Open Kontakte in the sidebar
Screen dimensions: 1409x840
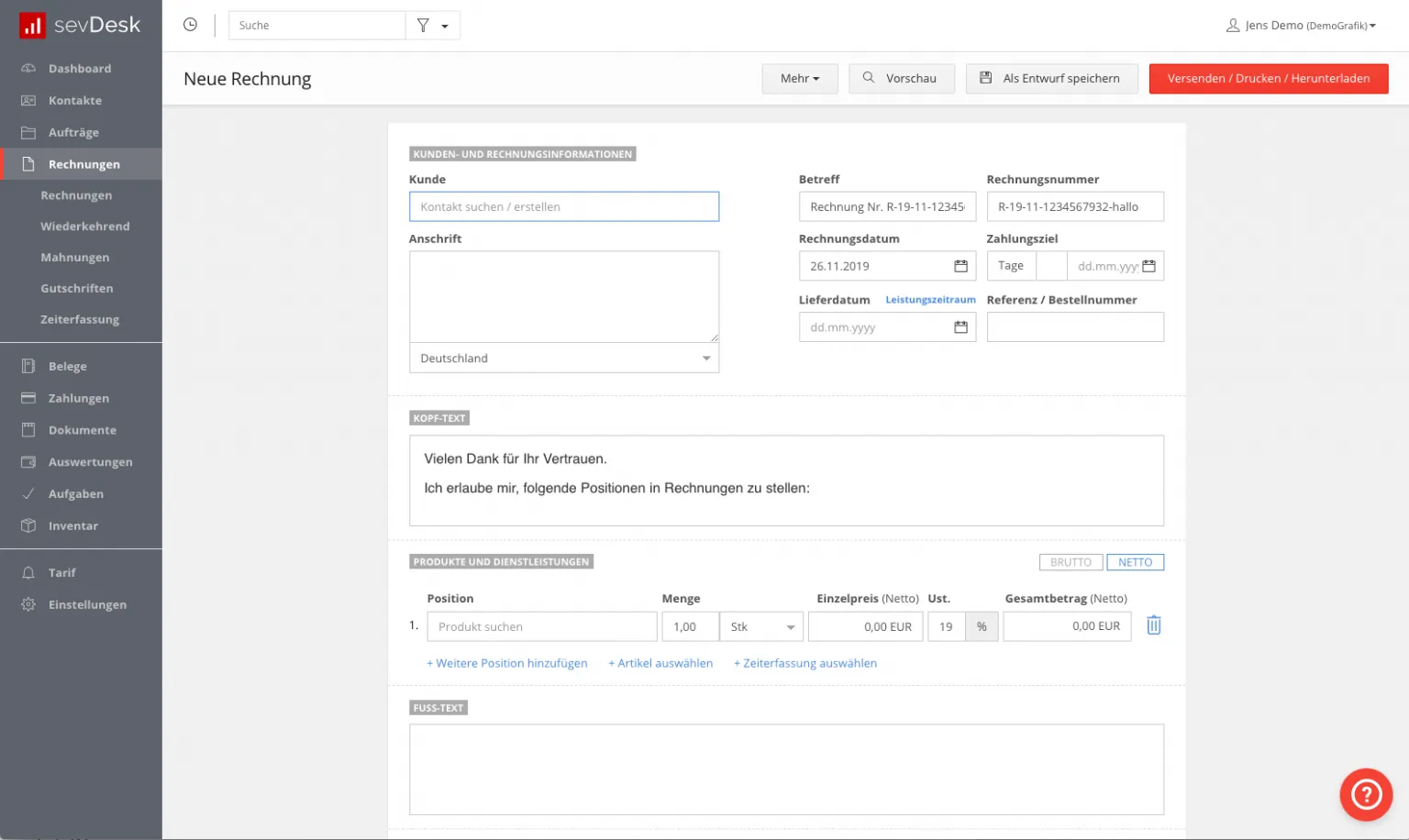[81, 101]
